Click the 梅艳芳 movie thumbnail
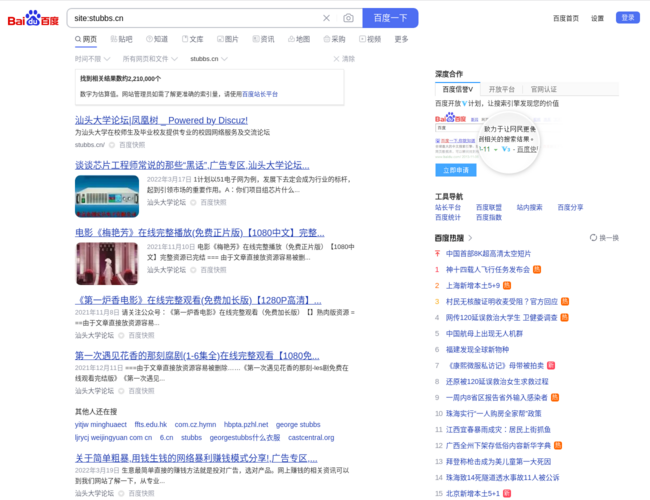This screenshot has width=650, height=500. [107, 264]
